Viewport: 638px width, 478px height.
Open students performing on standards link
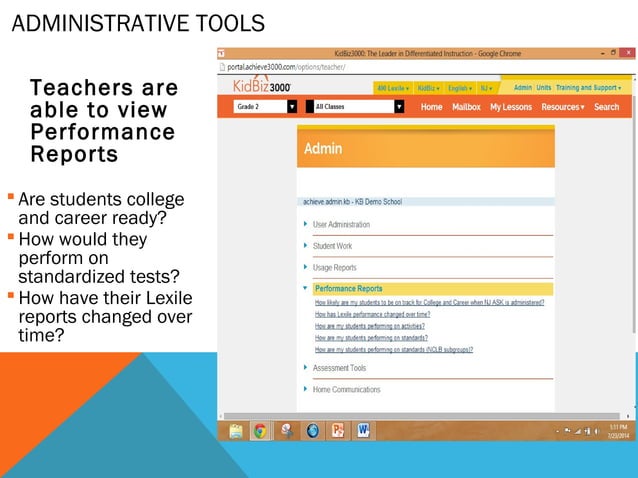pos(371,338)
